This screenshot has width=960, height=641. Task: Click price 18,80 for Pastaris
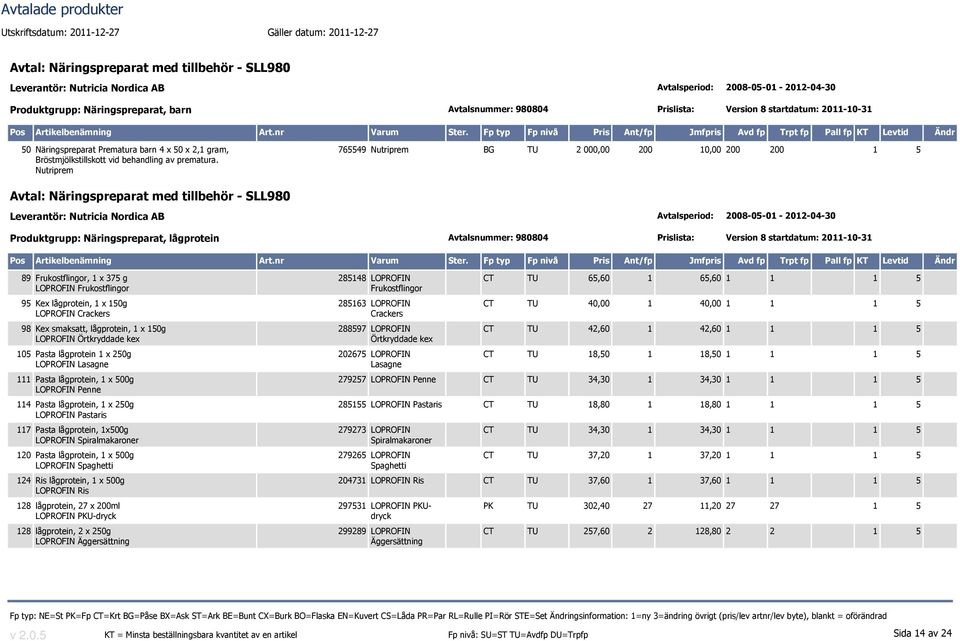(599, 405)
